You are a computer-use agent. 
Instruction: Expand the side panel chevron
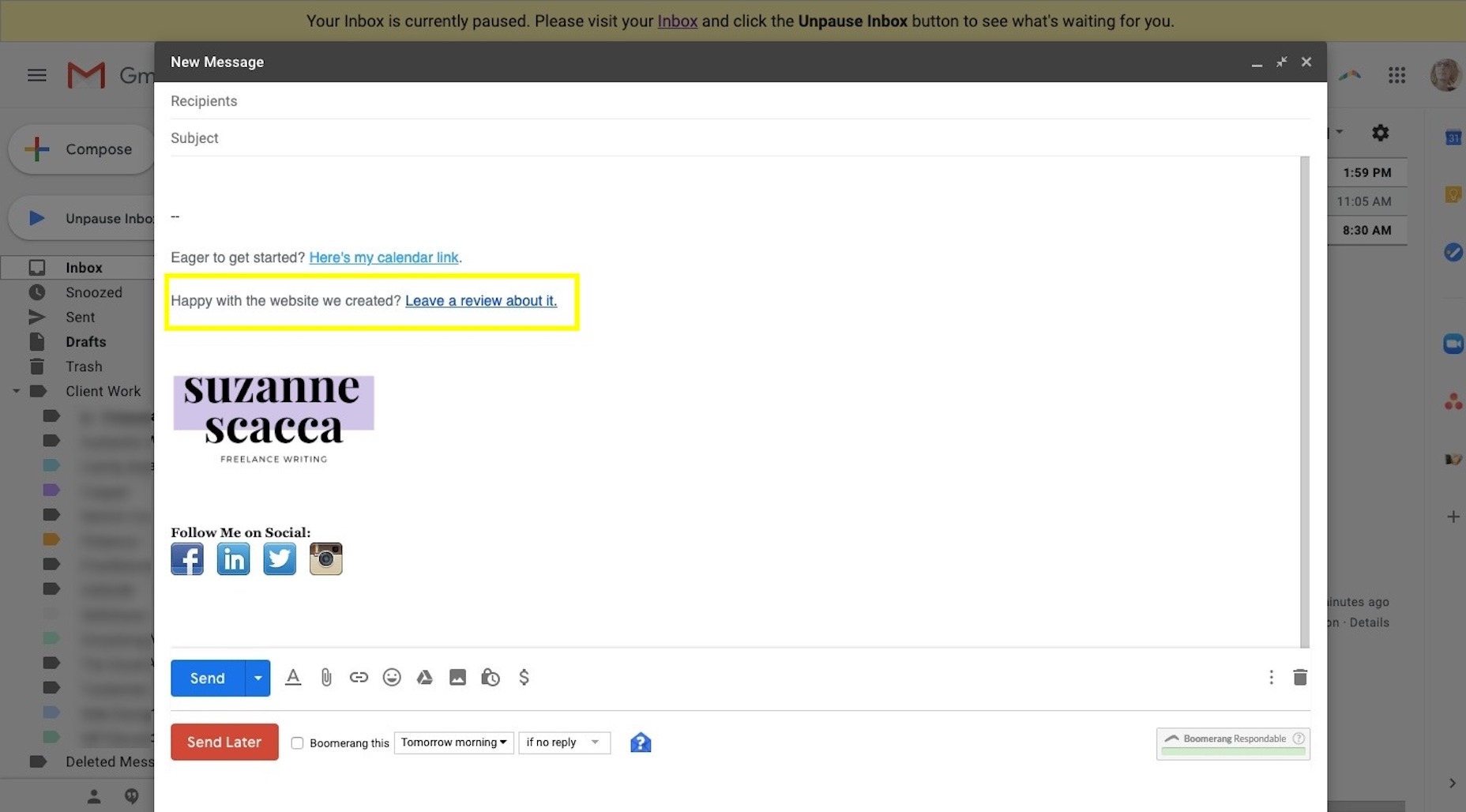[x=1452, y=783]
